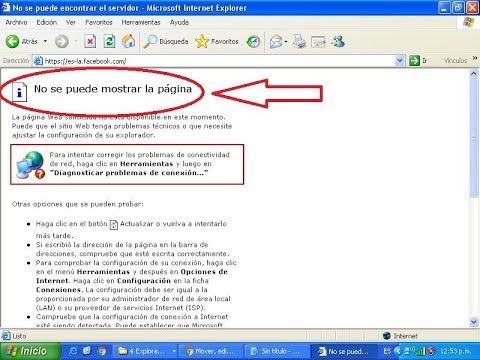Expand the Atrás history dropdown arrow

click(45, 41)
